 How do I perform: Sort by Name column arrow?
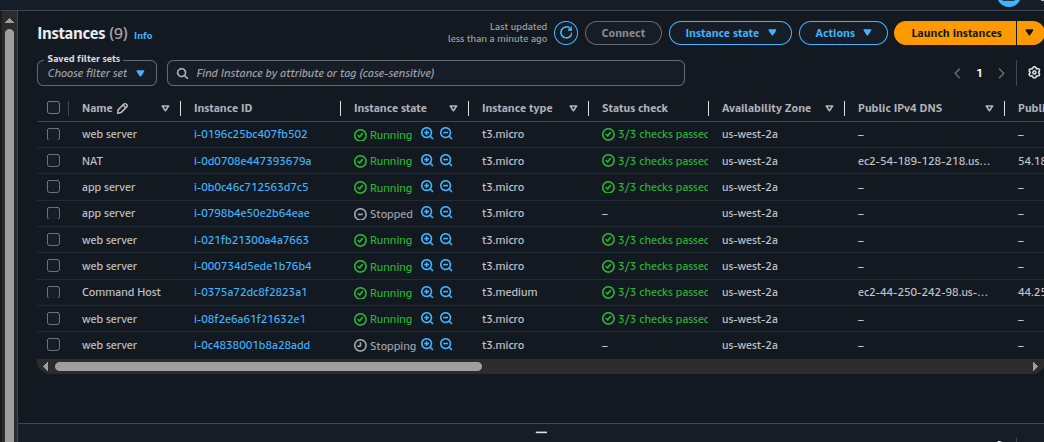point(166,109)
